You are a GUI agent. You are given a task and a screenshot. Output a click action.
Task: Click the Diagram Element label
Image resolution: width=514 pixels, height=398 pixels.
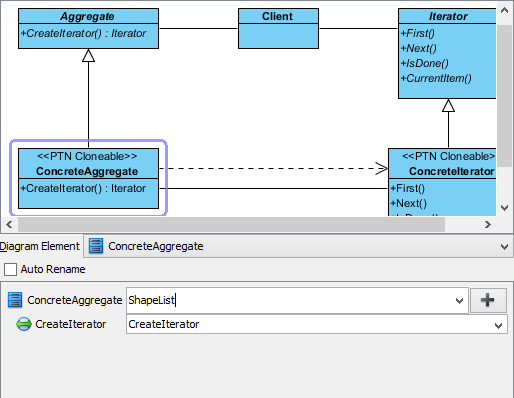pyautogui.click(x=40, y=246)
